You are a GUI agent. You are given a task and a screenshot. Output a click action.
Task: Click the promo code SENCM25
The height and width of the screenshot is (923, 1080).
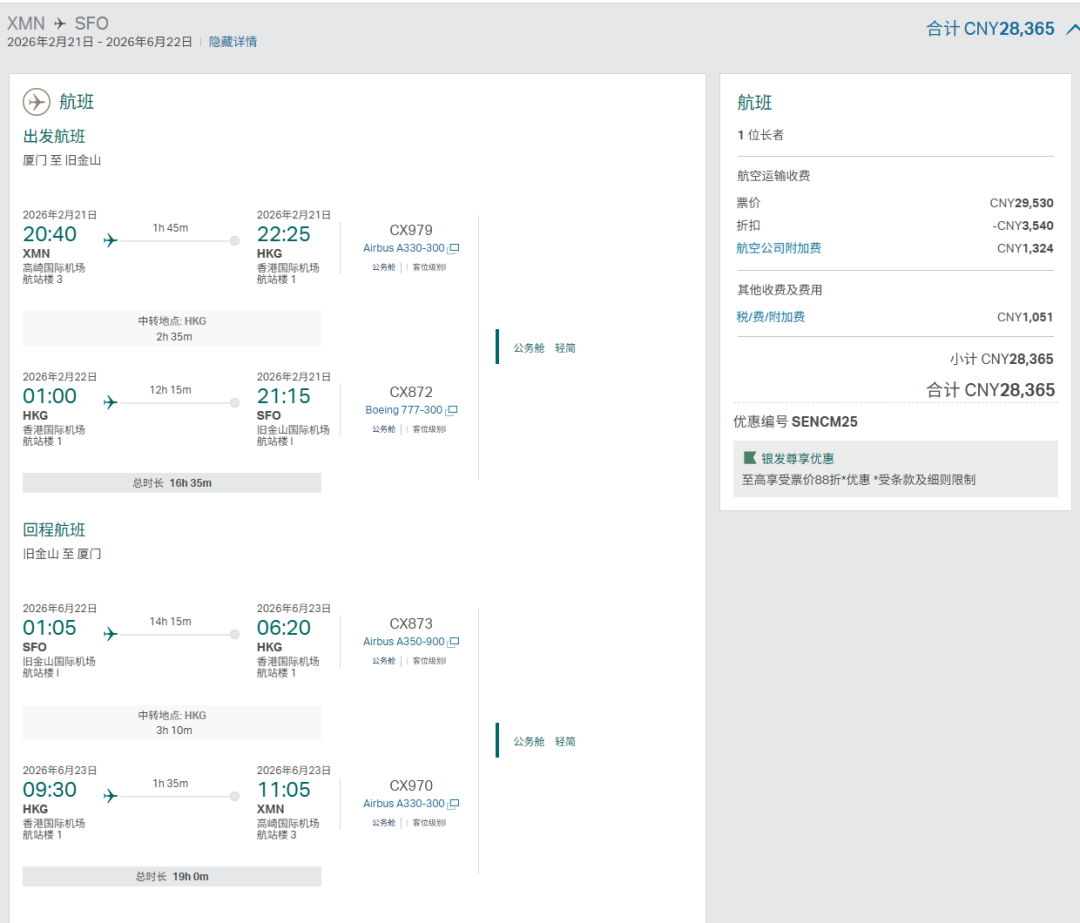click(824, 422)
